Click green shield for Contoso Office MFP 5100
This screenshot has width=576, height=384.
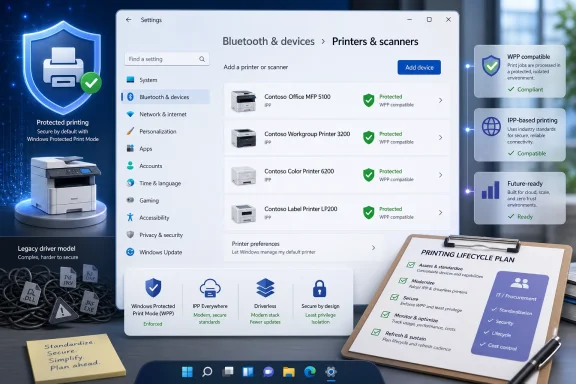[x=368, y=100]
